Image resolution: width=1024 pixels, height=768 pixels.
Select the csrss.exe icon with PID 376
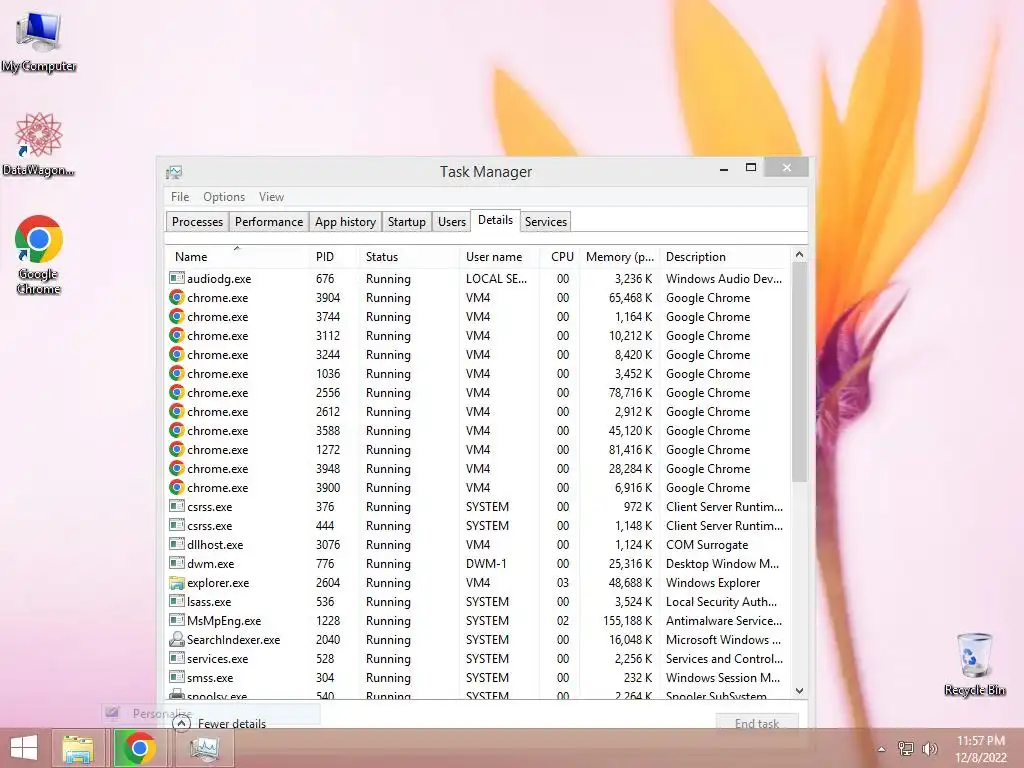tap(176, 506)
